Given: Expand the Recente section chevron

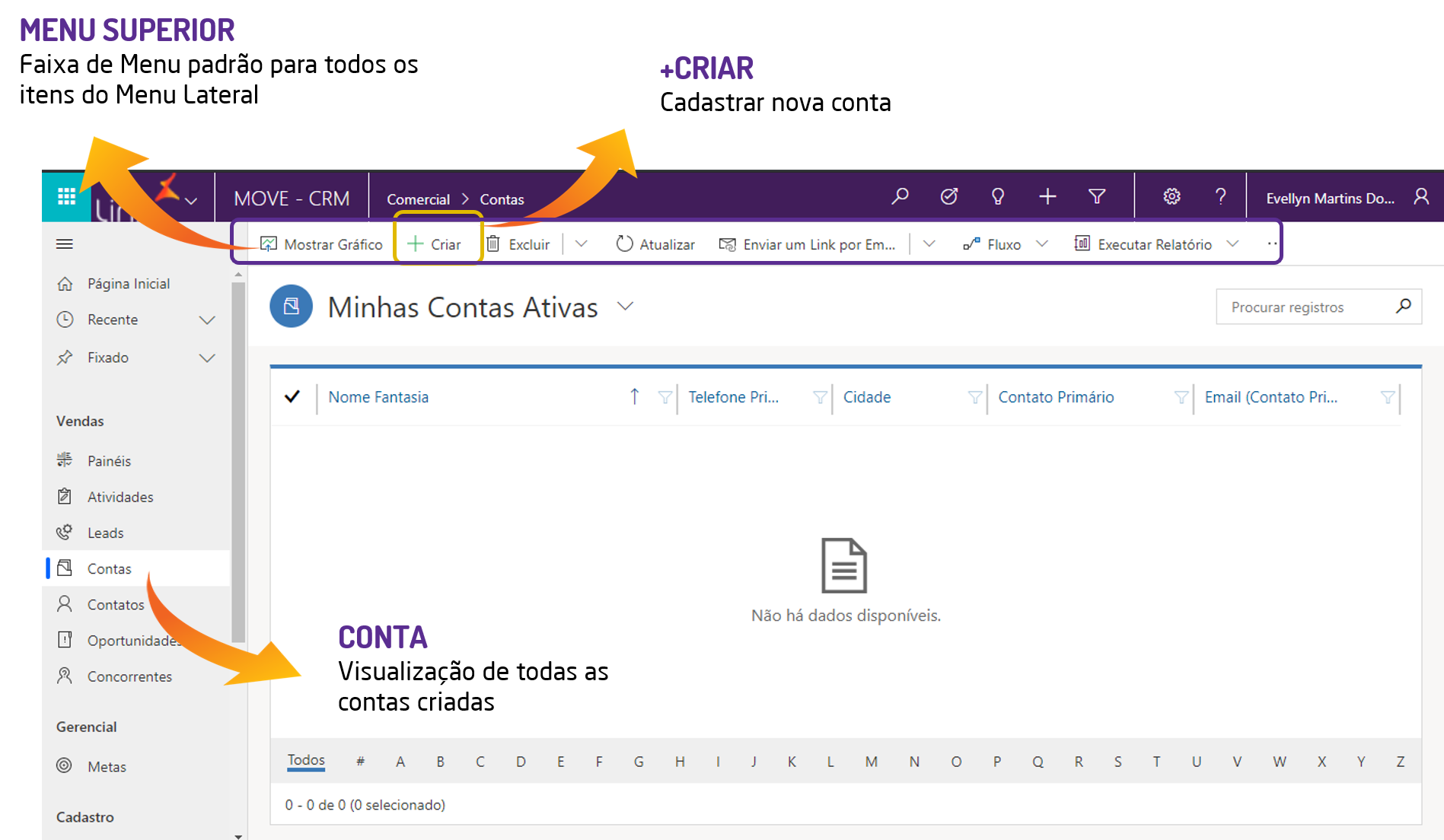Looking at the screenshot, I should click(x=207, y=320).
